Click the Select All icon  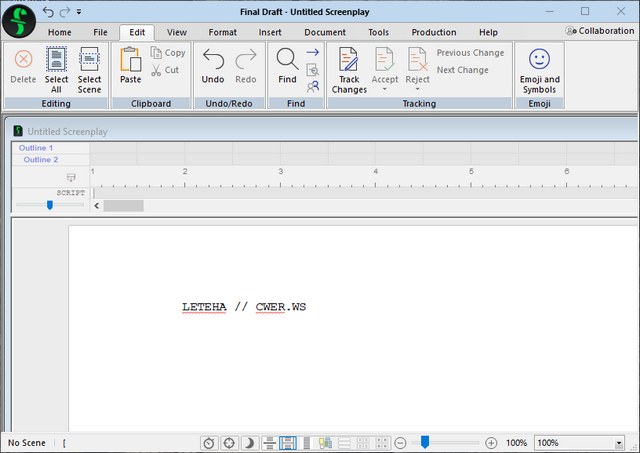56,68
